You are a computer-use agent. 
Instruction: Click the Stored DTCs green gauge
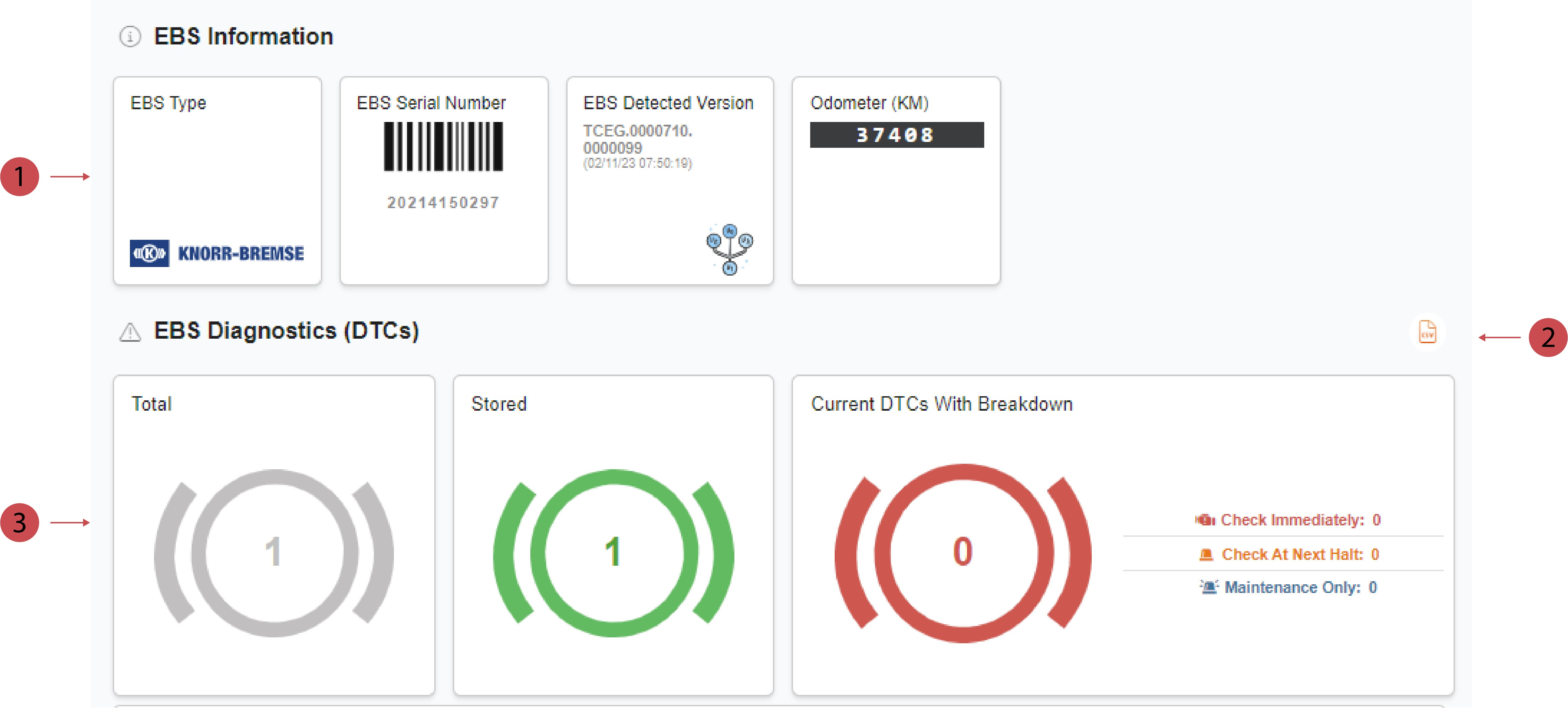click(613, 552)
